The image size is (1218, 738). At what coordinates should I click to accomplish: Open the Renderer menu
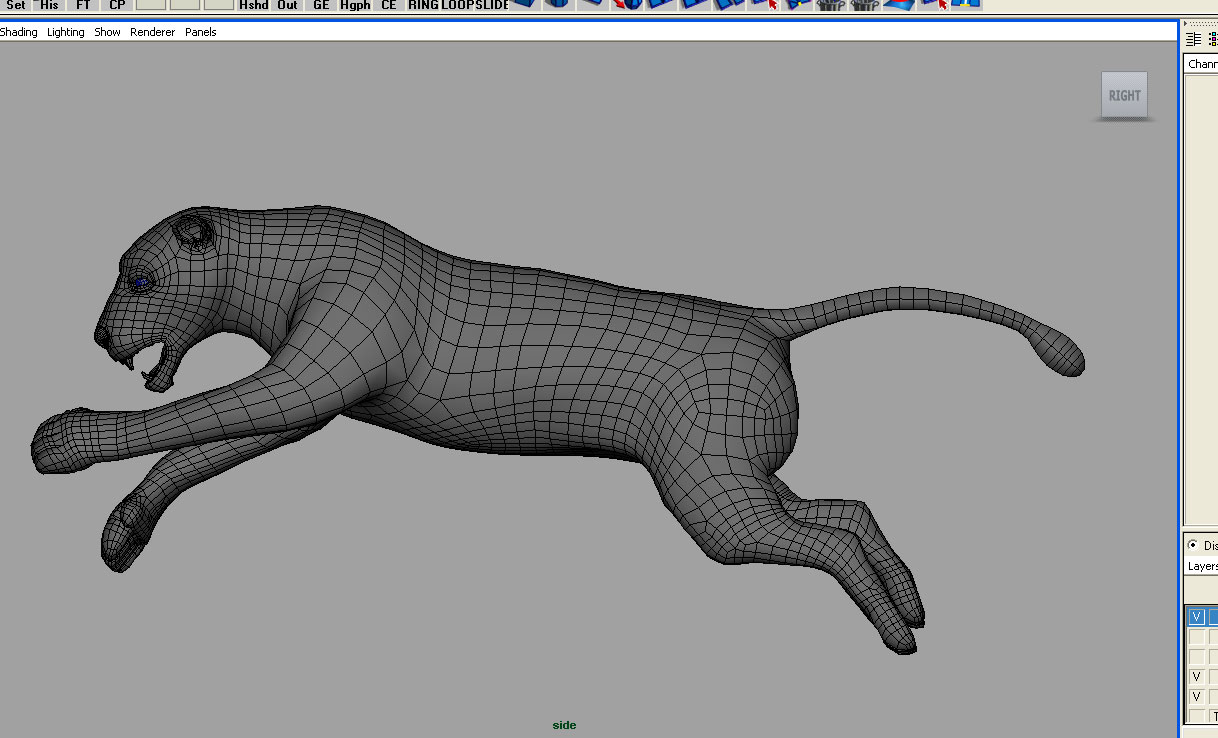coord(153,32)
